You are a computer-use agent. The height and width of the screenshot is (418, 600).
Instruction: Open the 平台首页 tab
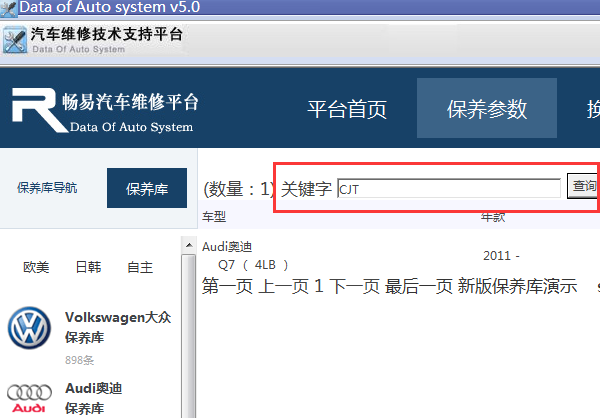[347, 109]
